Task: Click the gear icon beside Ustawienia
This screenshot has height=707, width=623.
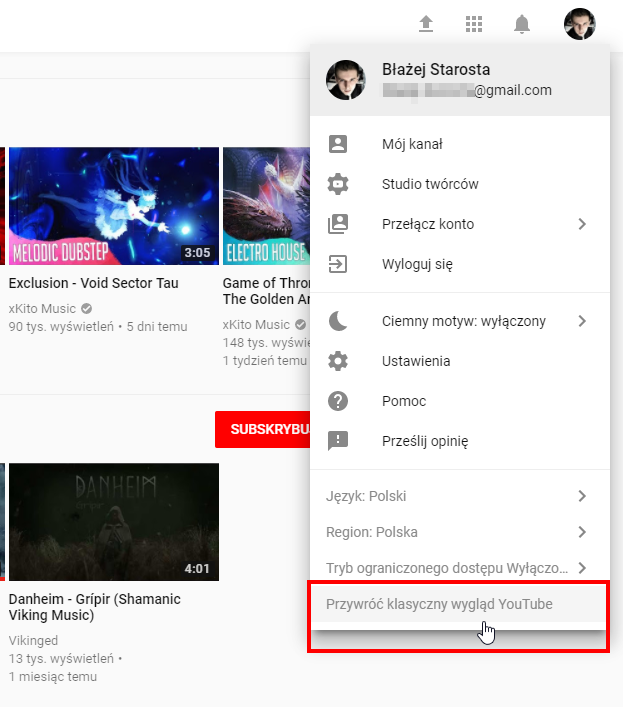Action: tap(338, 361)
